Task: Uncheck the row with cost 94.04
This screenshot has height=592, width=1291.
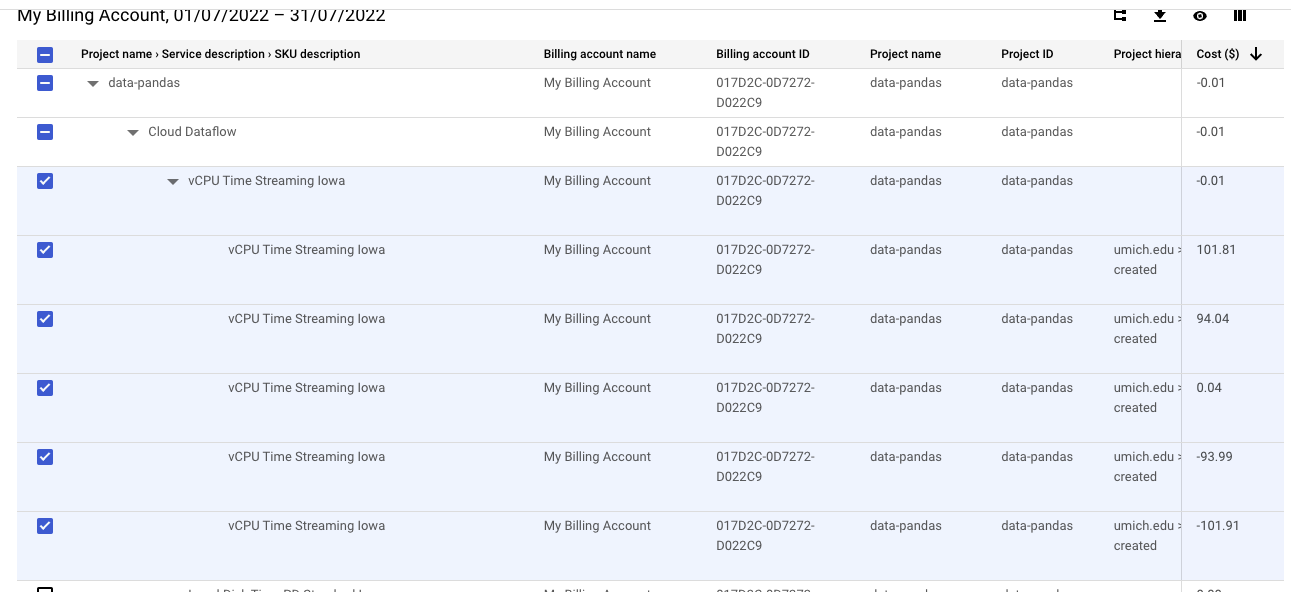Action: (45, 319)
